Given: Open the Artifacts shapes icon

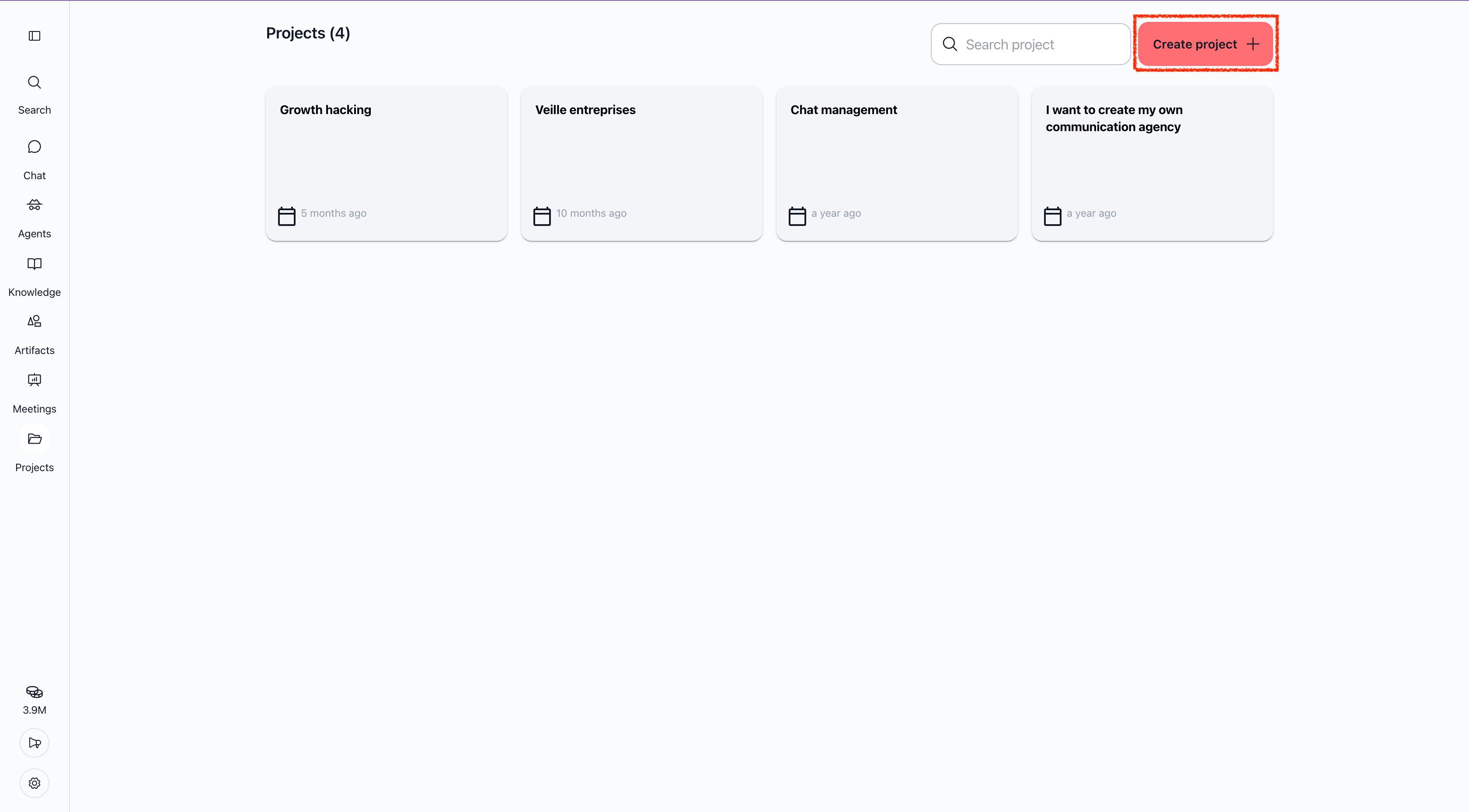Looking at the screenshot, I should (x=34, y=321).
